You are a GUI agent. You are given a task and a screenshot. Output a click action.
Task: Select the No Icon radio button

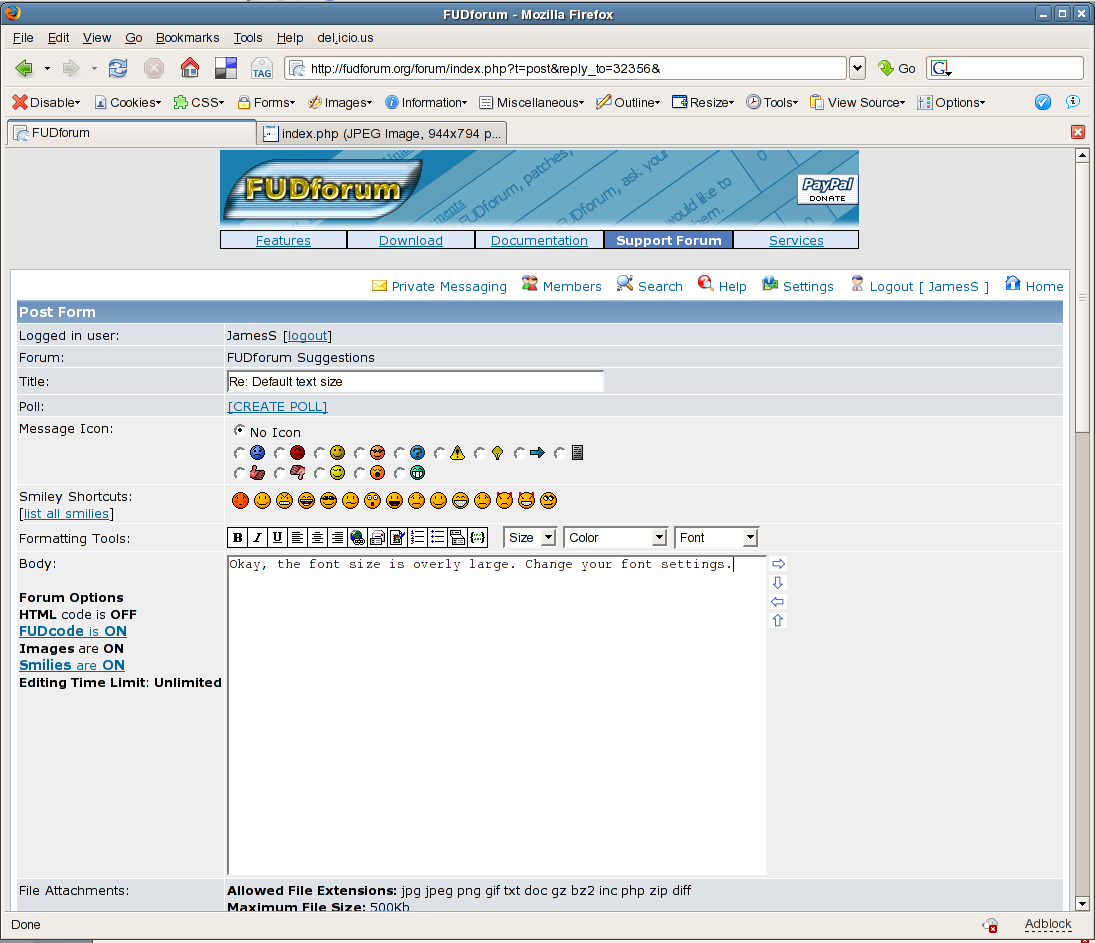coord(240,430)
